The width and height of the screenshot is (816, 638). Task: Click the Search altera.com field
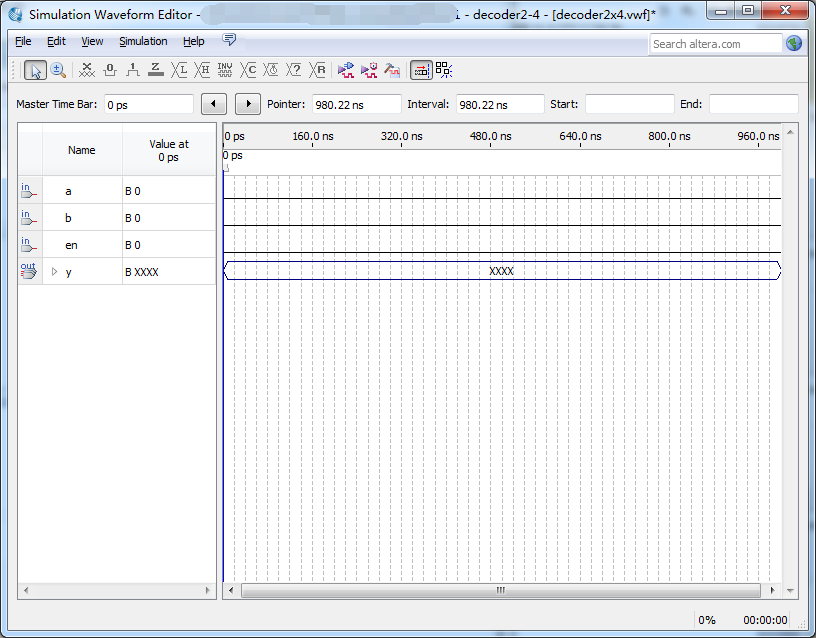716,44
